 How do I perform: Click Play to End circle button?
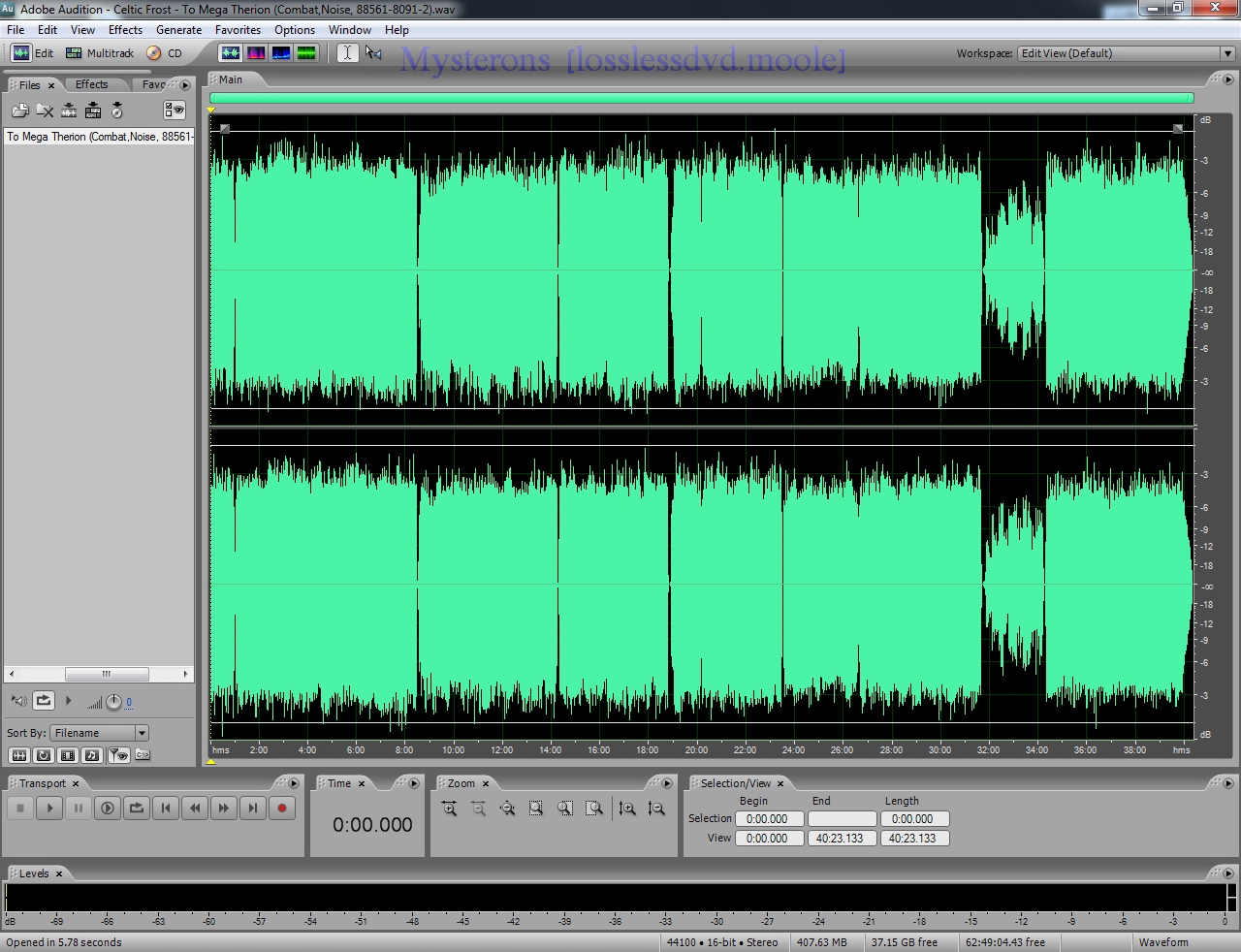coord(108,808)
